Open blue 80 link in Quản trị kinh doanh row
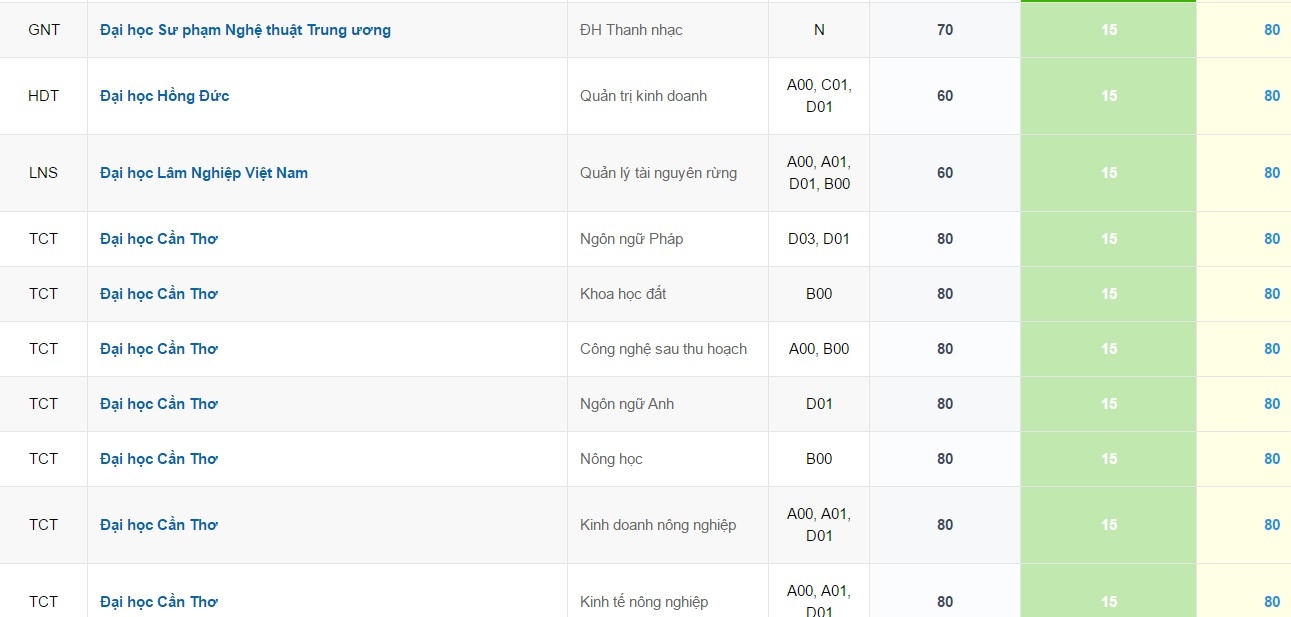 click(x=1271, y=96)
